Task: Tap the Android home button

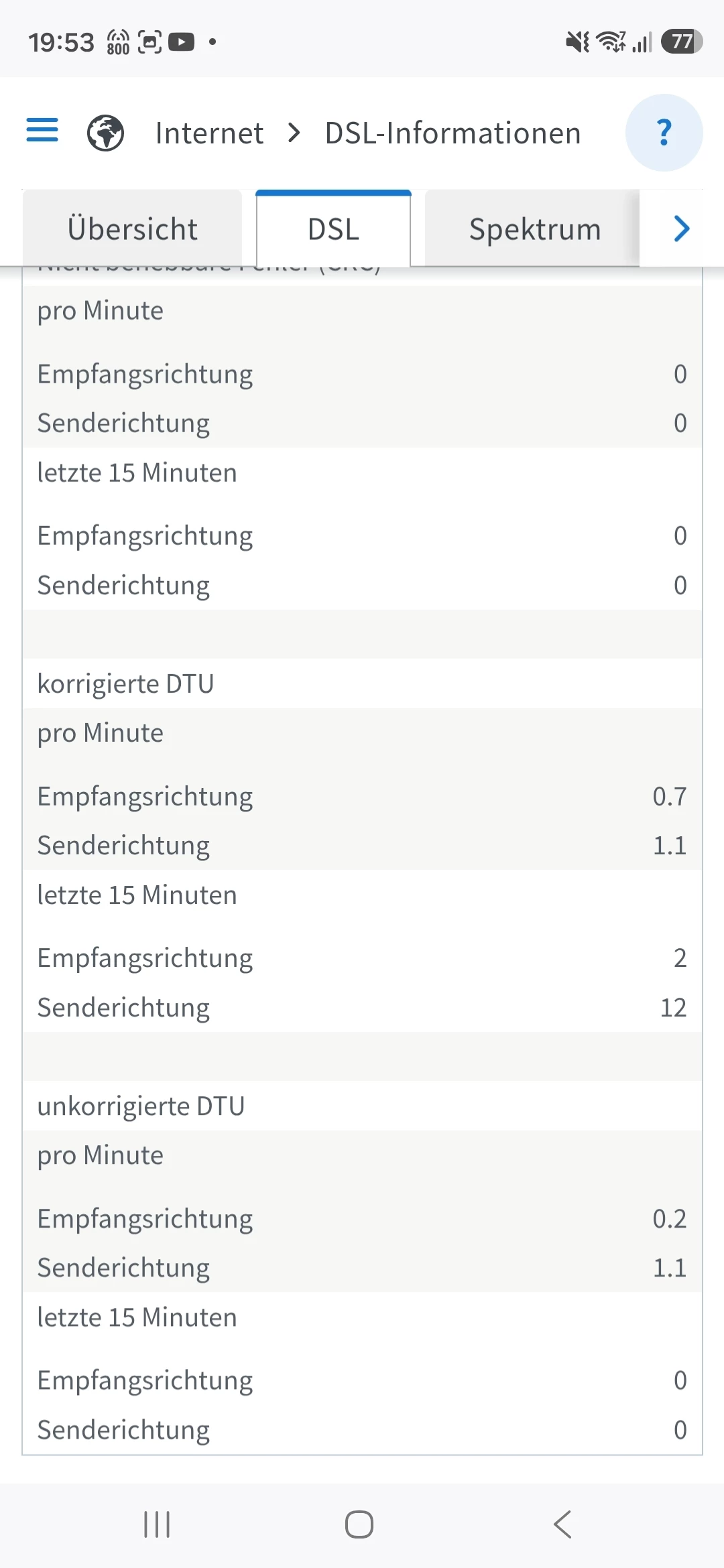Action: [x=359, y=1524]
